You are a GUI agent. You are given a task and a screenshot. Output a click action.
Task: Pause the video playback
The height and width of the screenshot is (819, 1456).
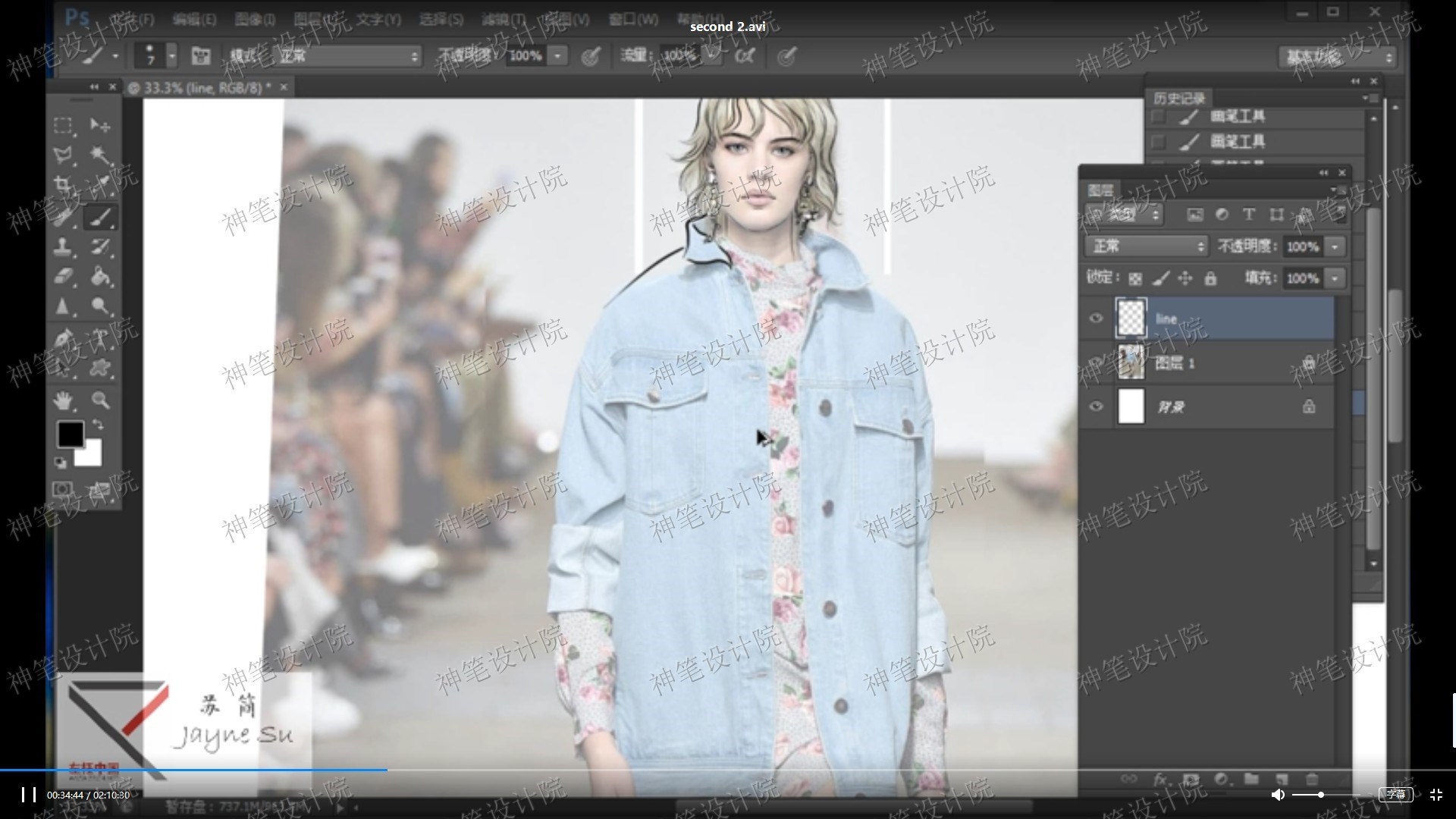pyautogui.click(x=29, y=794)
